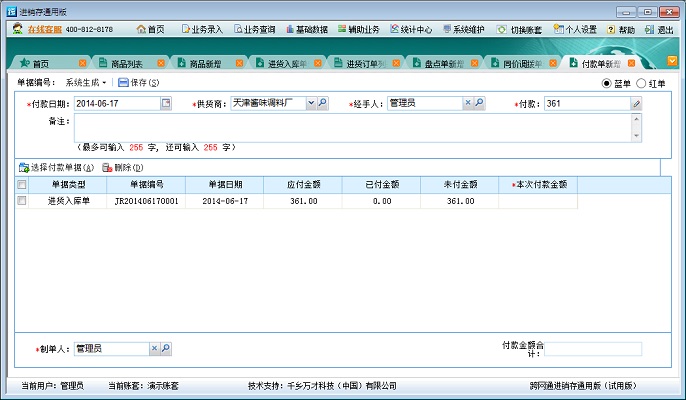The width and height of the screenshot is (686, 400).
Task: Clear the 经手人 field with X icon
Action: point(467,103)
